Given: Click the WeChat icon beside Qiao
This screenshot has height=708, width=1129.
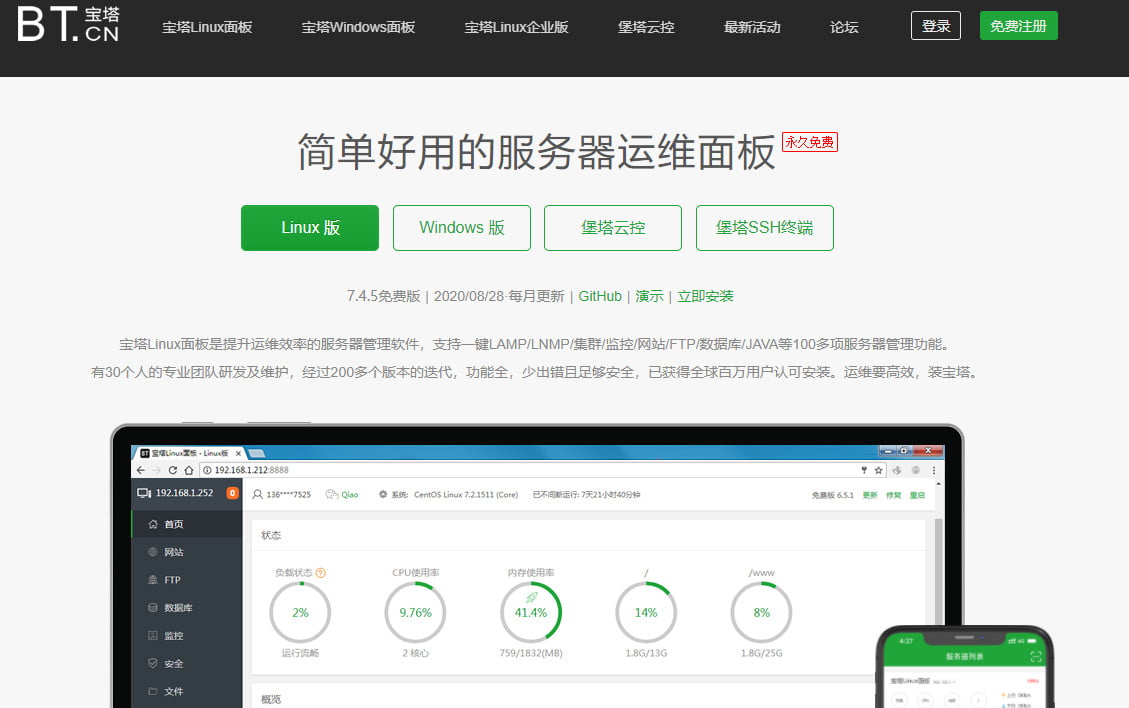Looking at the screenshot, I should (x=332, y=495).
